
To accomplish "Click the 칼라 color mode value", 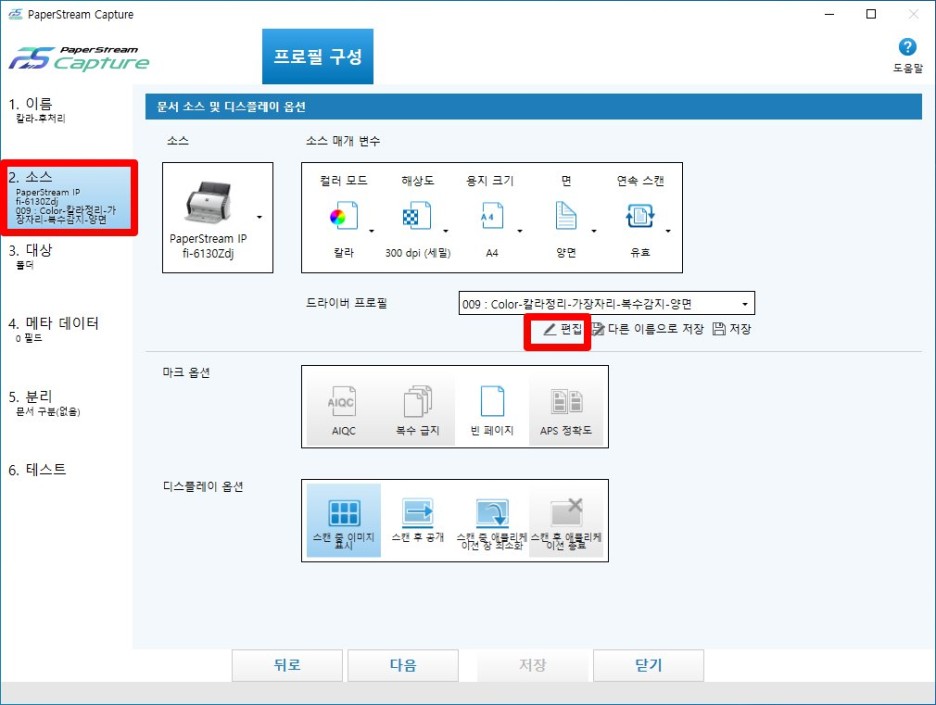I will coord(344,253).
